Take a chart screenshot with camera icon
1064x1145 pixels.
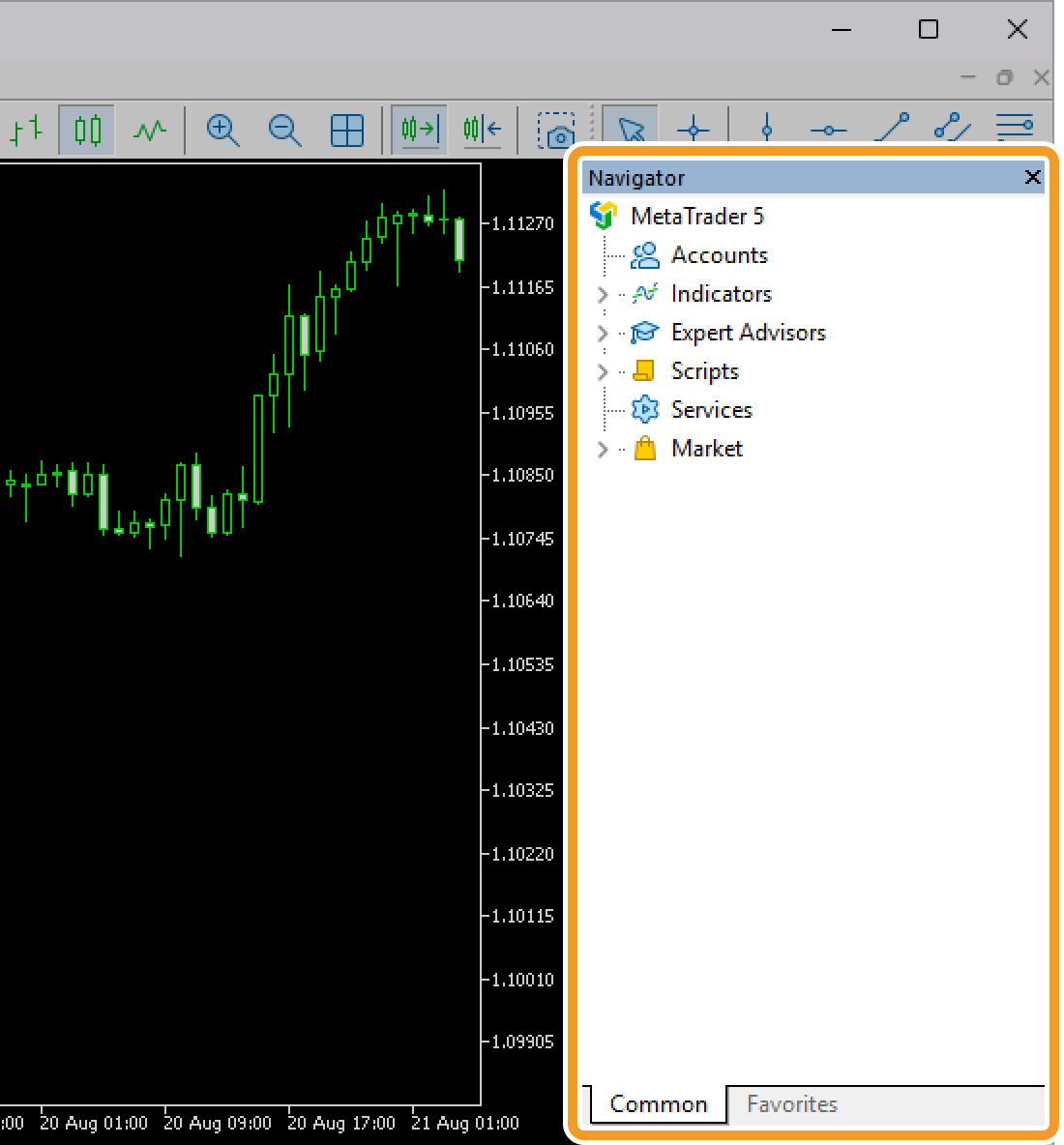(x=556, y=132)
